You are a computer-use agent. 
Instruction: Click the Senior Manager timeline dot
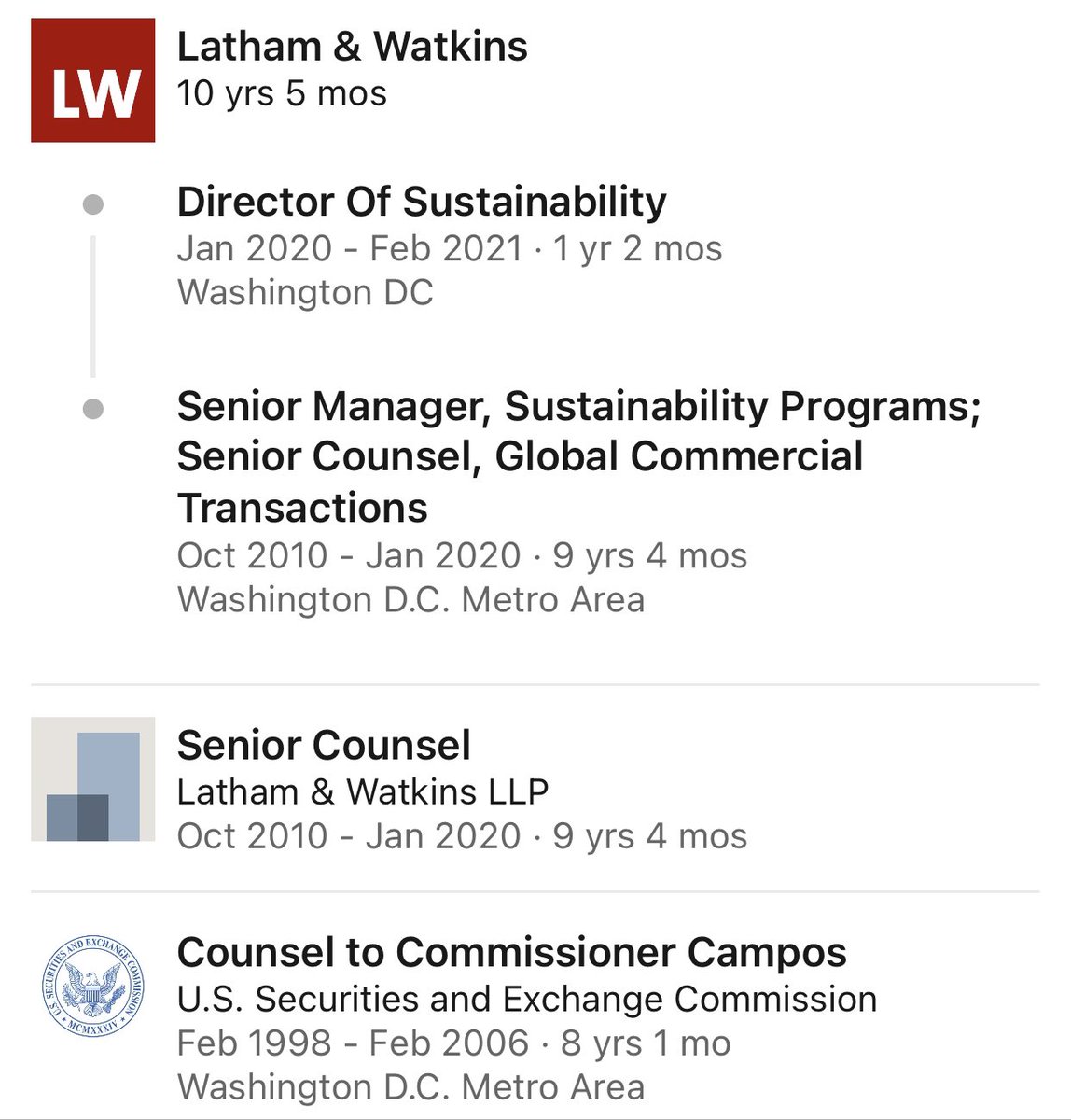(x=93, y=409)
